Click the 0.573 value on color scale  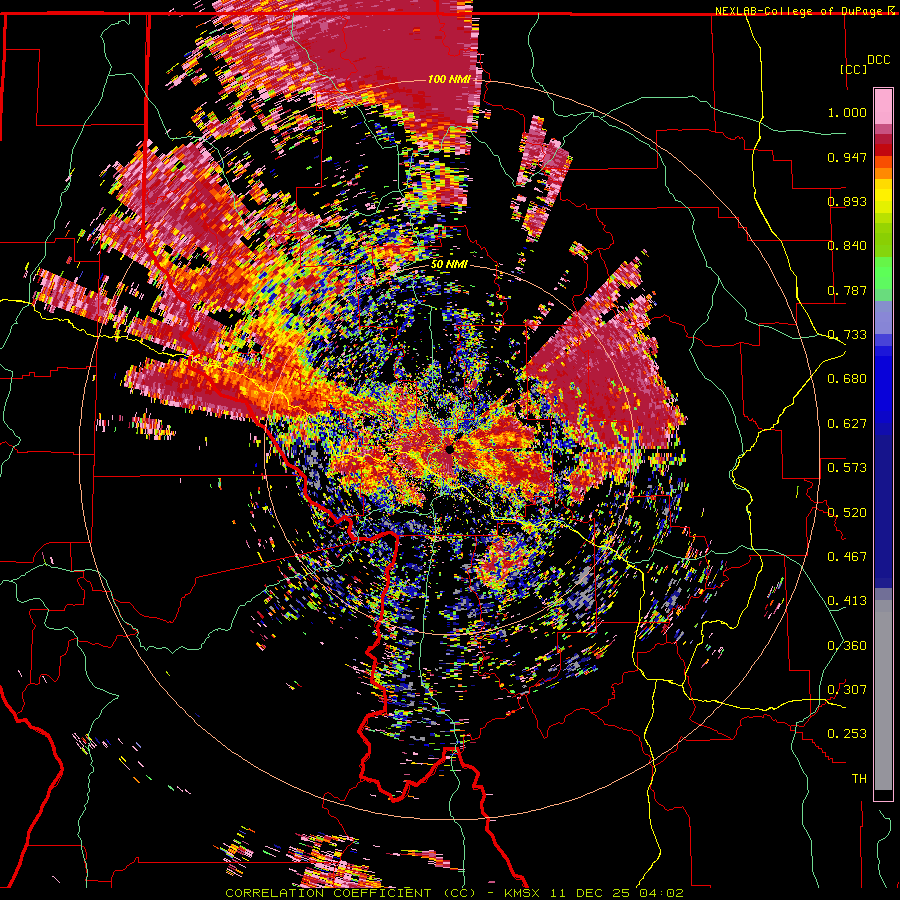847,467
